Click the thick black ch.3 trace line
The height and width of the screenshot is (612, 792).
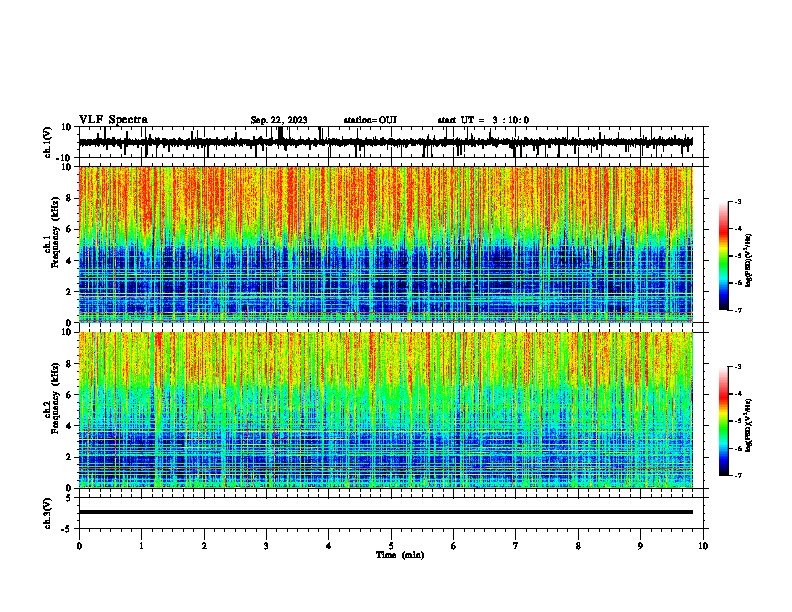(386, 512)
